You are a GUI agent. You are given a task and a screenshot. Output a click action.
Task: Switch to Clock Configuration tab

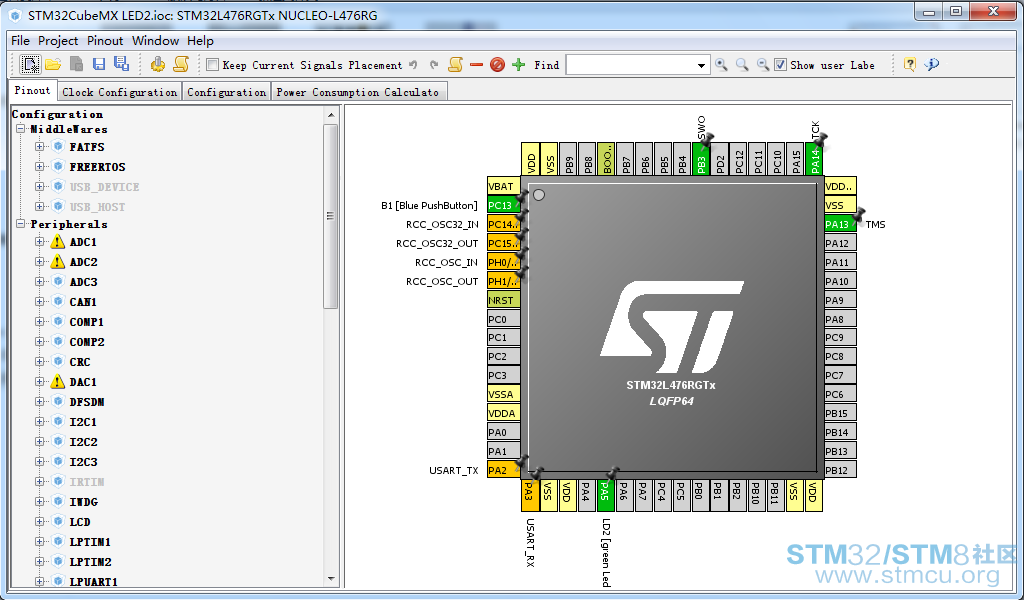tap(120, 92)
